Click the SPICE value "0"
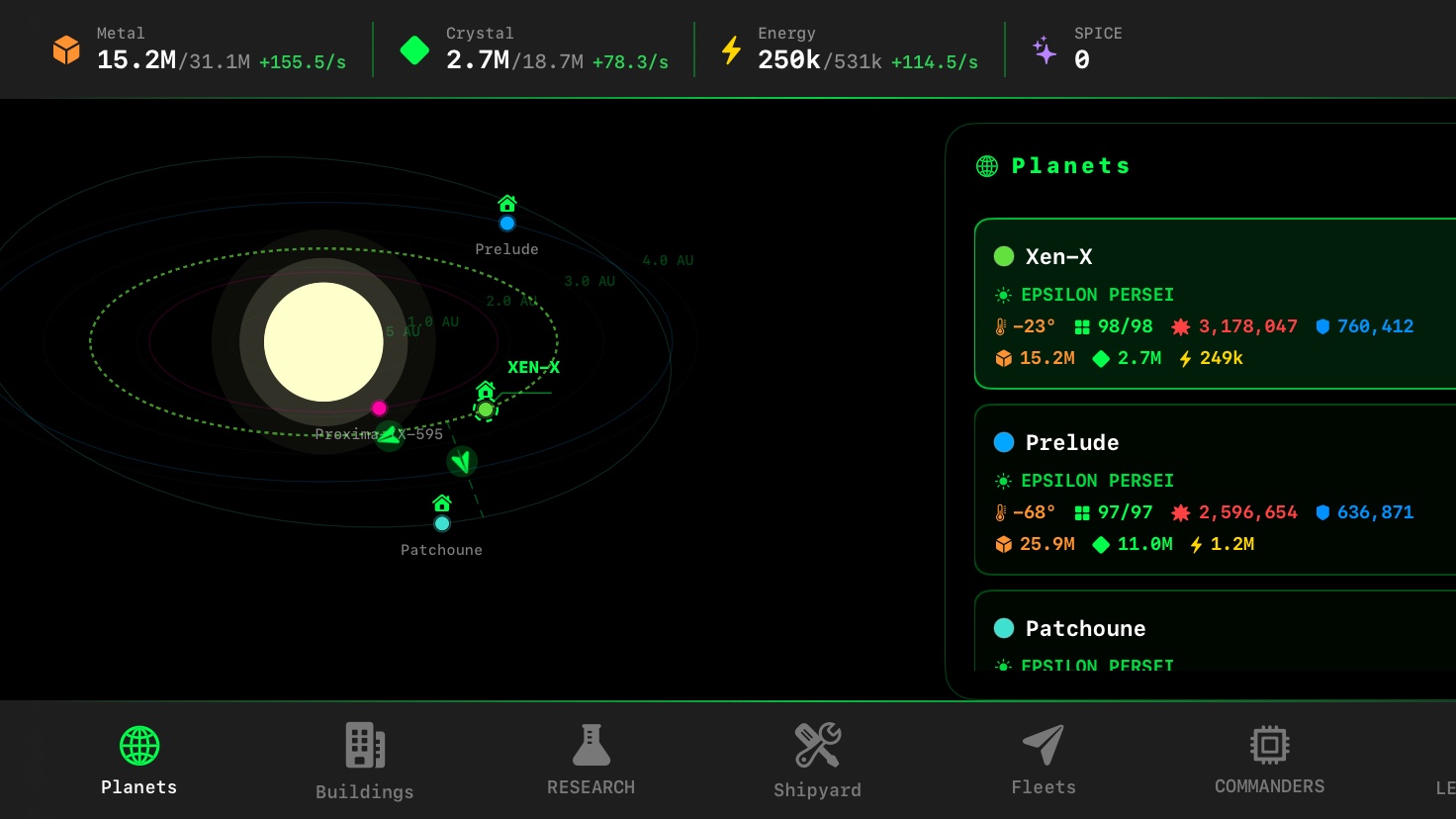This screenshot has width=1456, height=819. tap(1082, 60)
